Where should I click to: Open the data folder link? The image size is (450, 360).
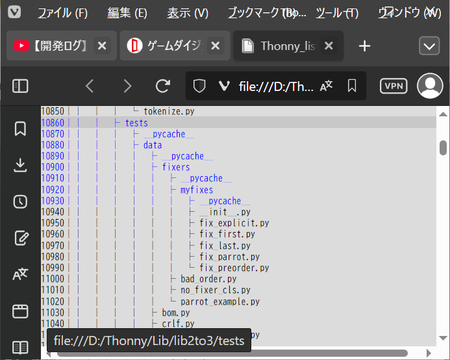(x=153, y=145)
